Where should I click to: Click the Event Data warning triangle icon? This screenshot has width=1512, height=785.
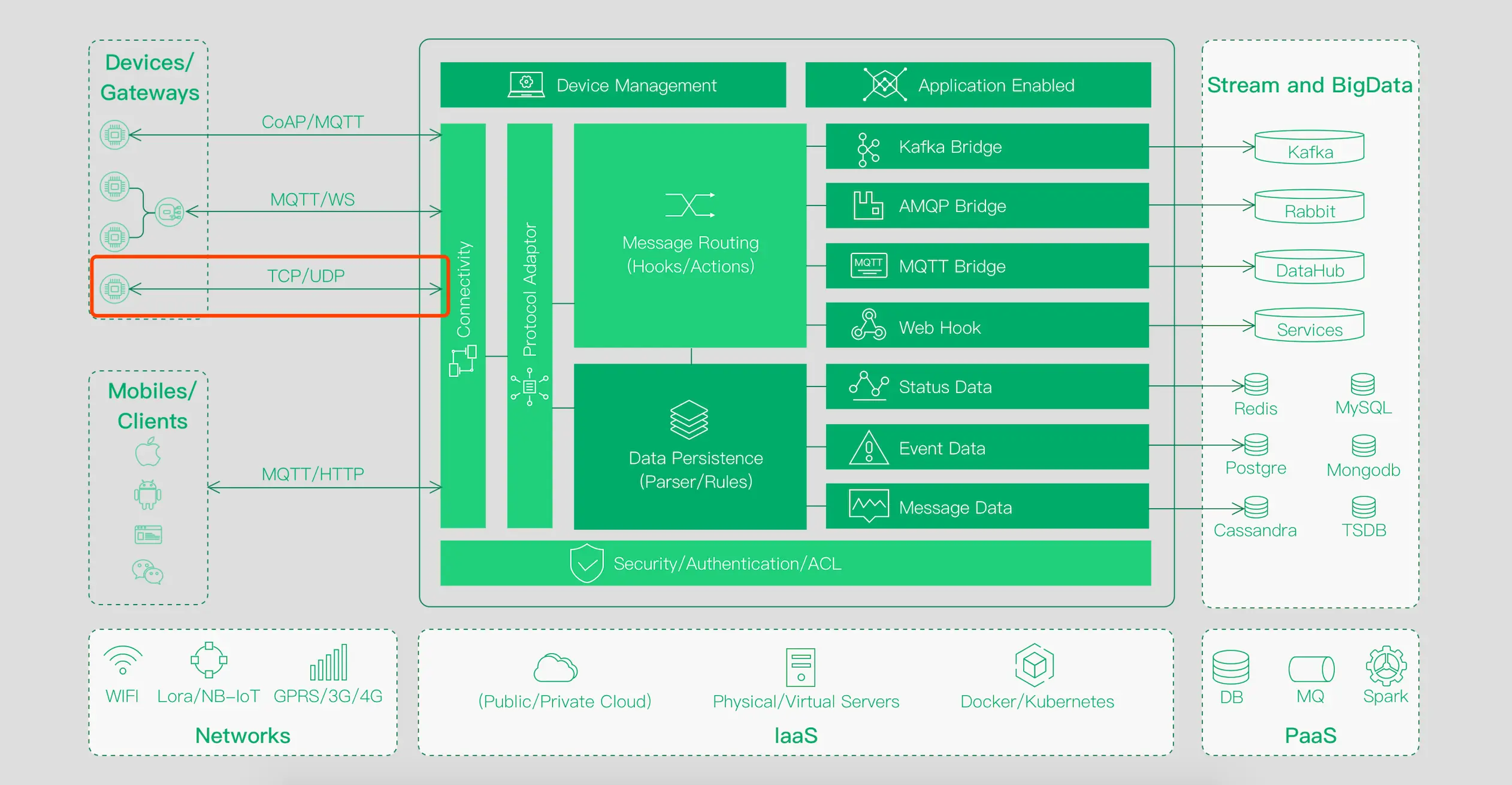[x=868, y=448]
